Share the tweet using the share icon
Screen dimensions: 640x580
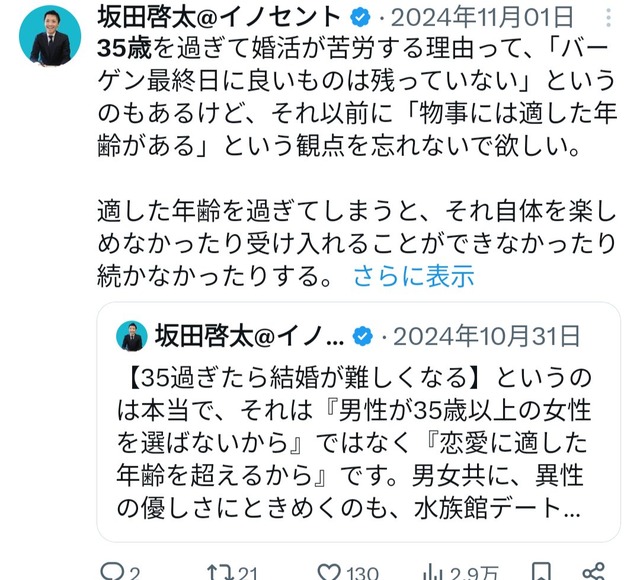click(x=593, y=572)
